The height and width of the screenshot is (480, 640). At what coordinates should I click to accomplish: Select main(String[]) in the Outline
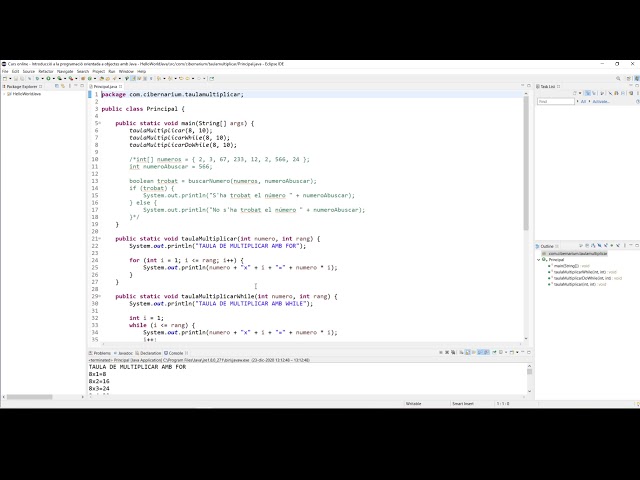pos(567,266)
